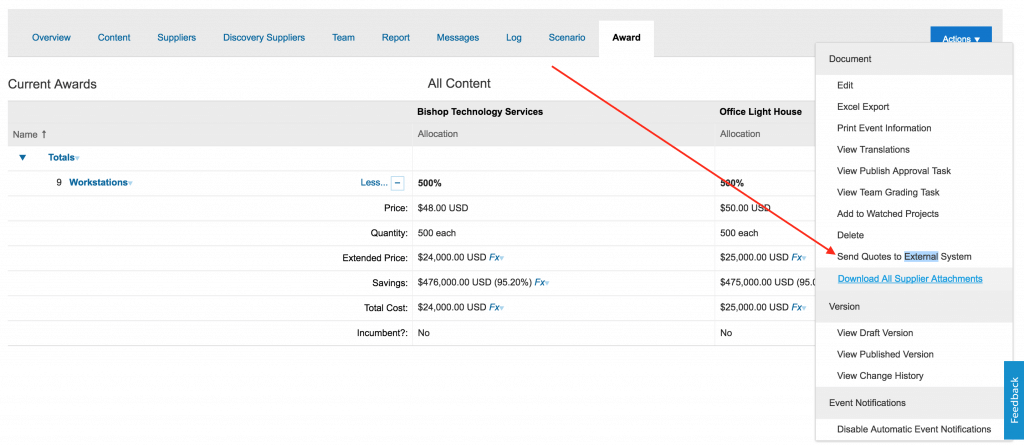
Task: Switch to the Overview tab
Action: point(52,37)
